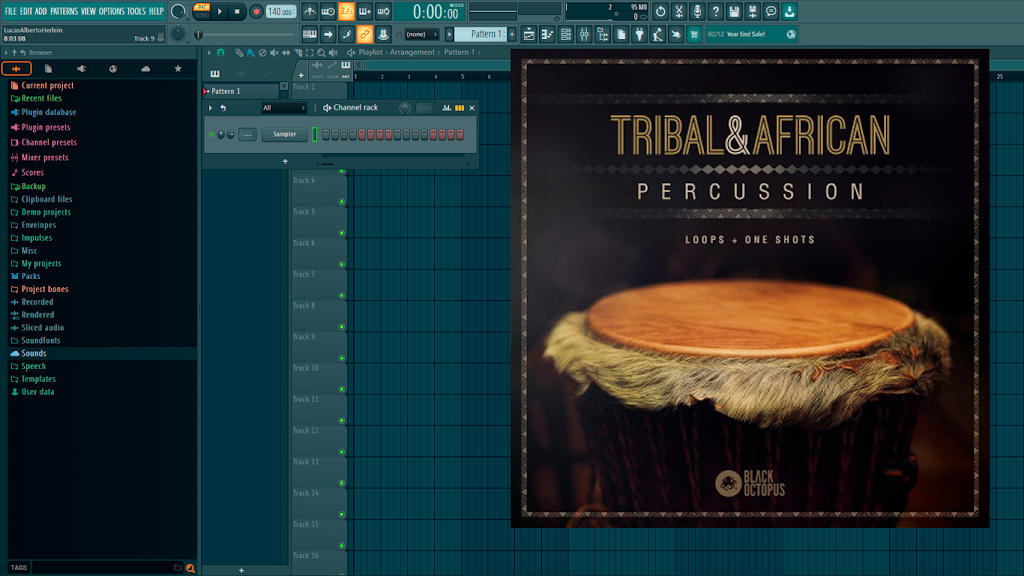Toggle the PAT/SONG mode switch
Screen dimensions: 1024x576
(x=202, y=11)
